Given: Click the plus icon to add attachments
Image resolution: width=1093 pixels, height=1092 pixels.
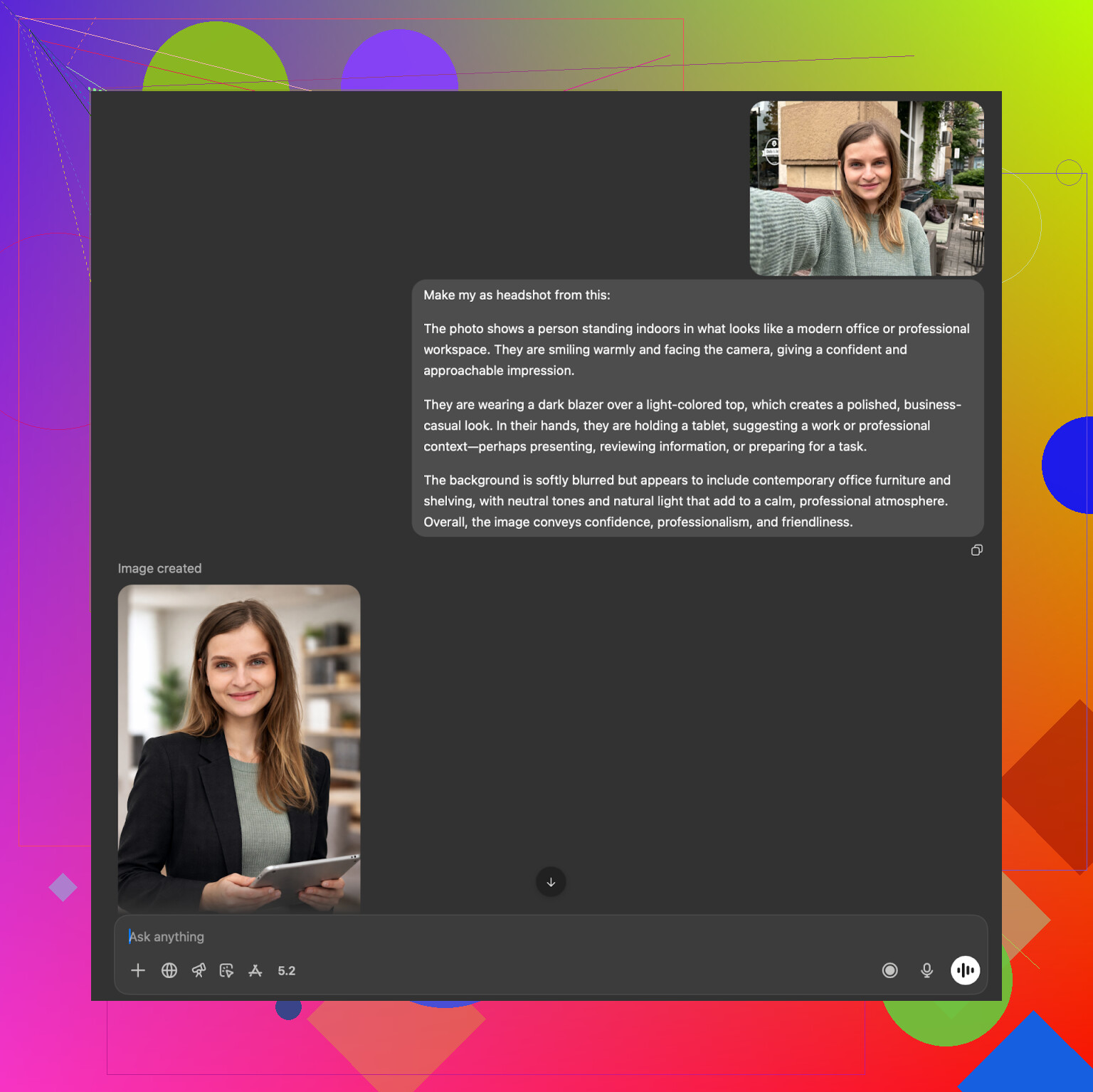Looking at the screenshot, I should click(x=138, y=970).
